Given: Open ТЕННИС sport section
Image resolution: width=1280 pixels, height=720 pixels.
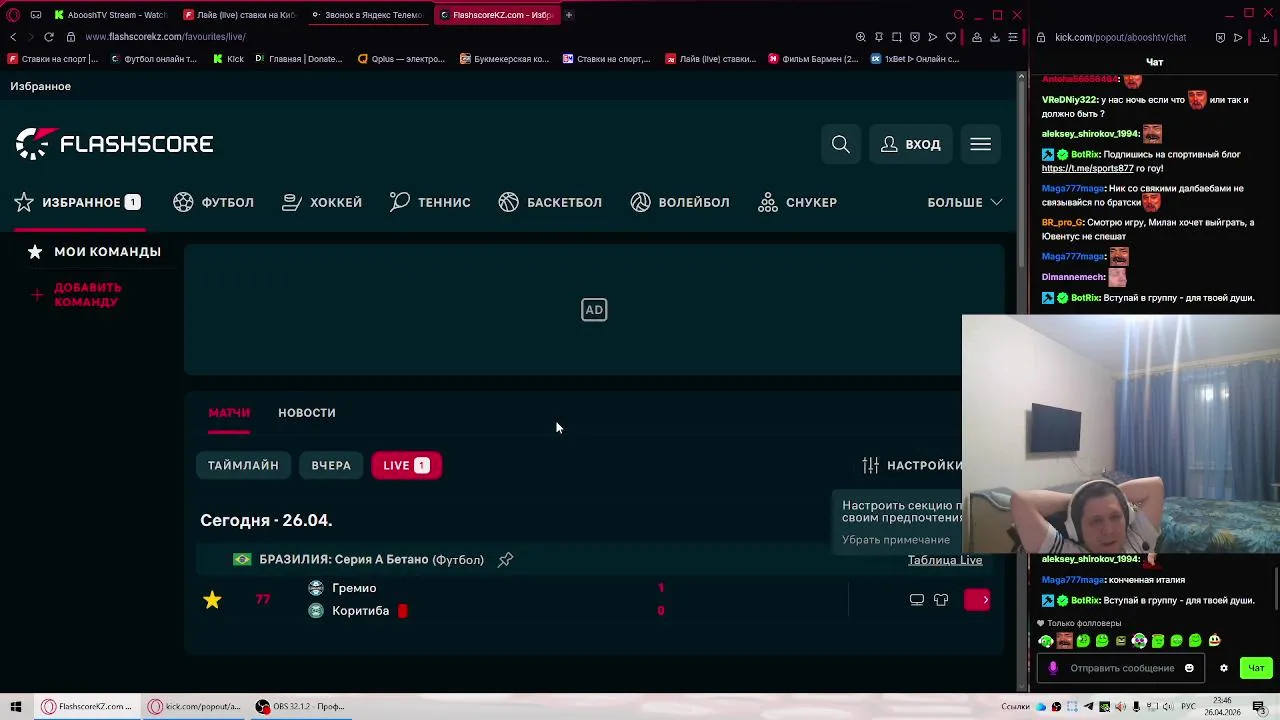Looking at the screenshot, I should point(430,202).
